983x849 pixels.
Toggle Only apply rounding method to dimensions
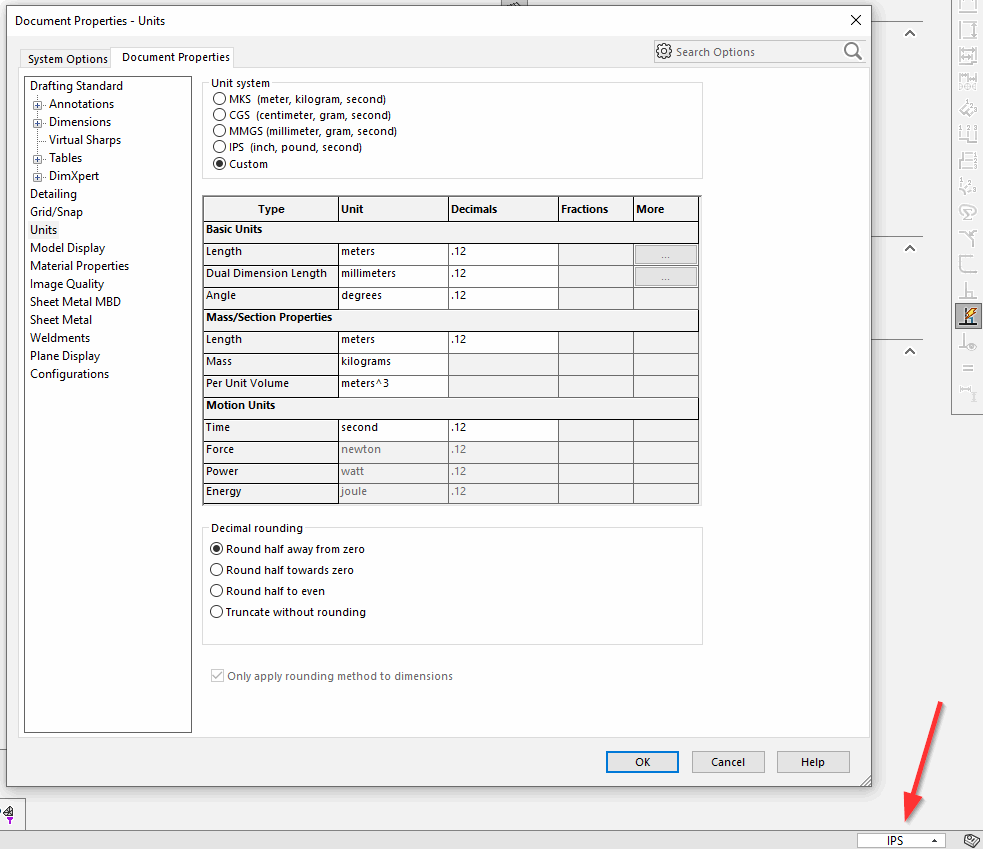pos(217,675)
